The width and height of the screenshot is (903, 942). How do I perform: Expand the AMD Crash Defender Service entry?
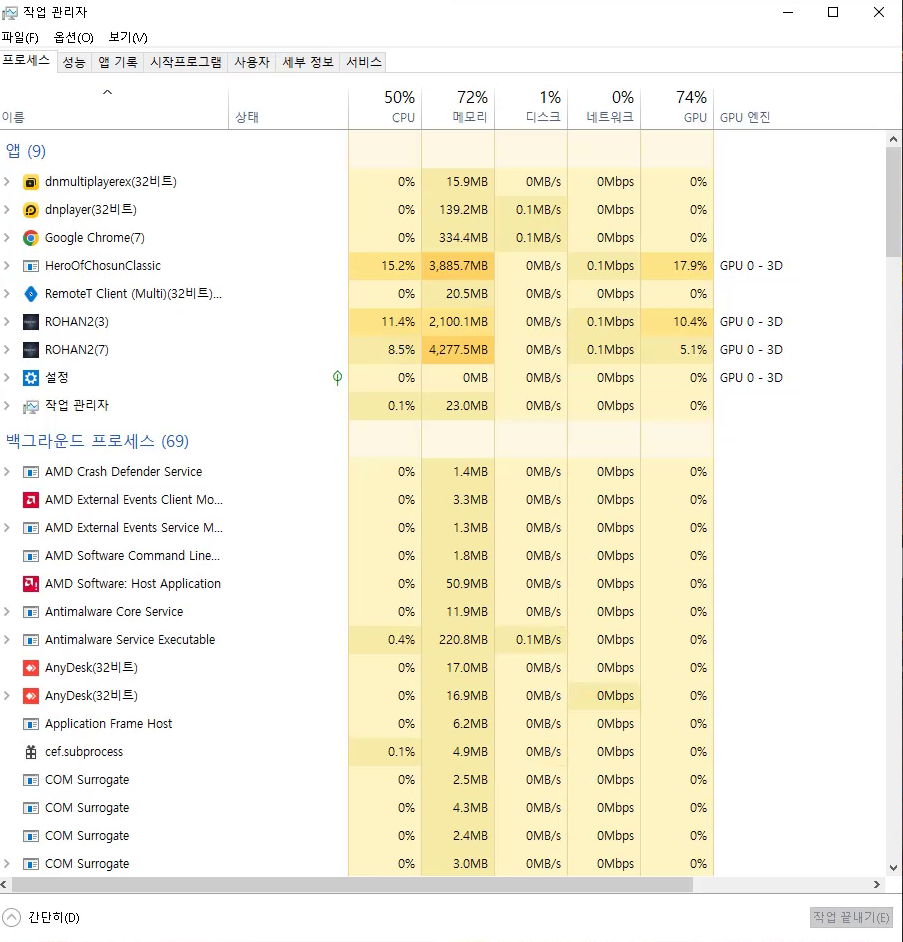pos(7,472)
